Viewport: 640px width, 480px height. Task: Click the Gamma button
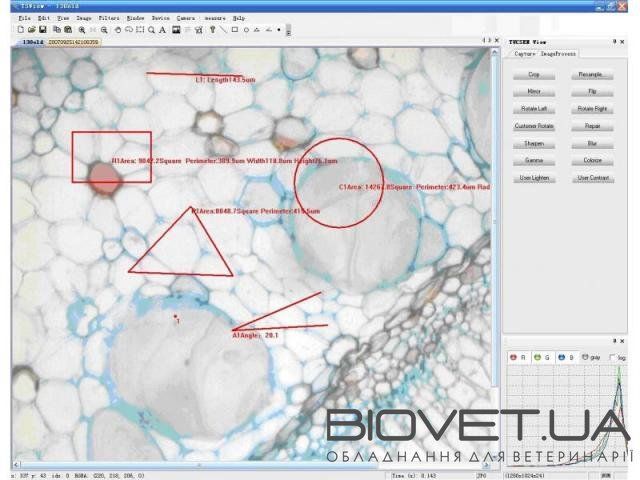coord(534,161)
